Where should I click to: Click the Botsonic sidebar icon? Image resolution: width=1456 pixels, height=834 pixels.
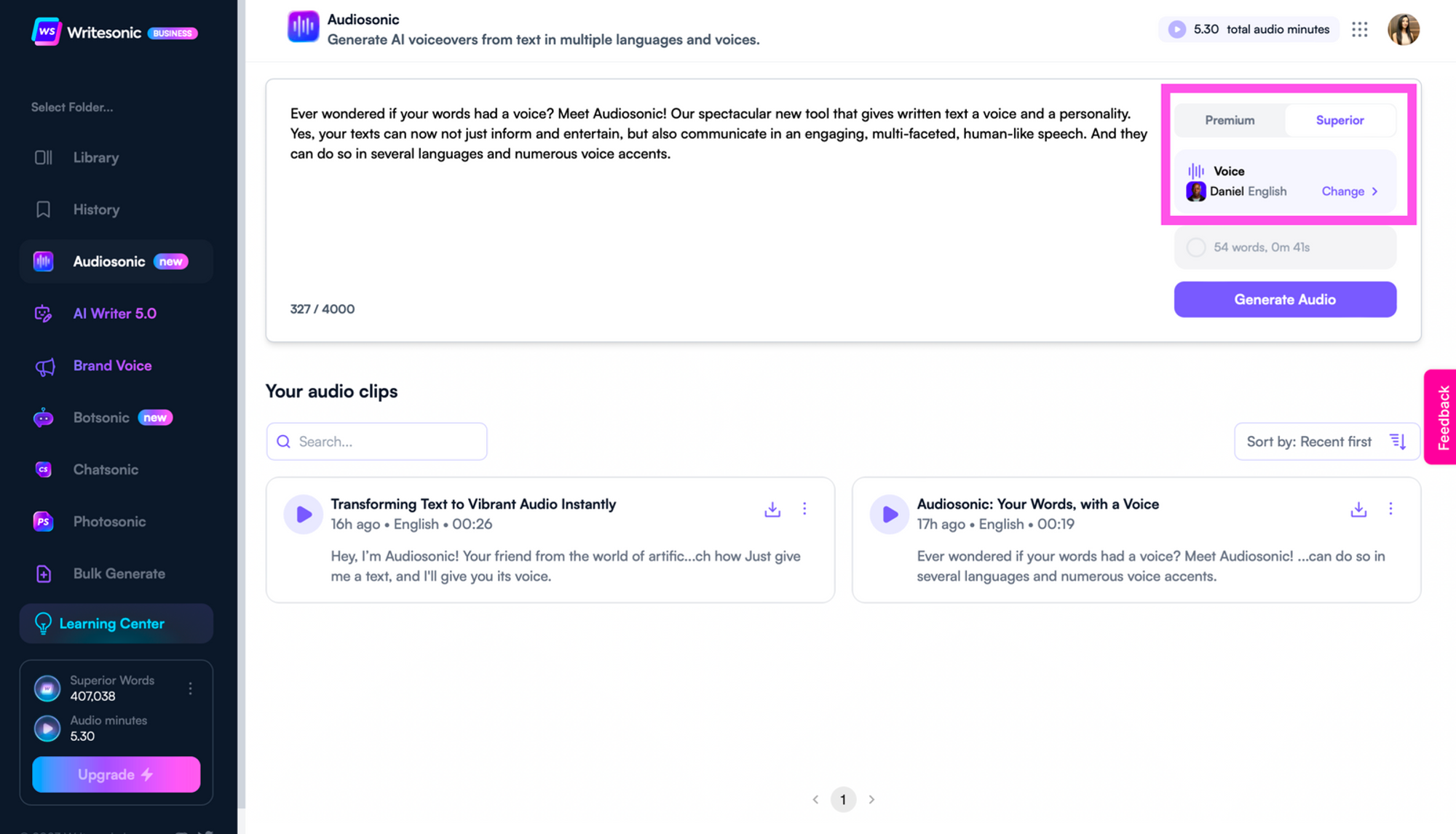pyautogui.click(x=44, y=418)
